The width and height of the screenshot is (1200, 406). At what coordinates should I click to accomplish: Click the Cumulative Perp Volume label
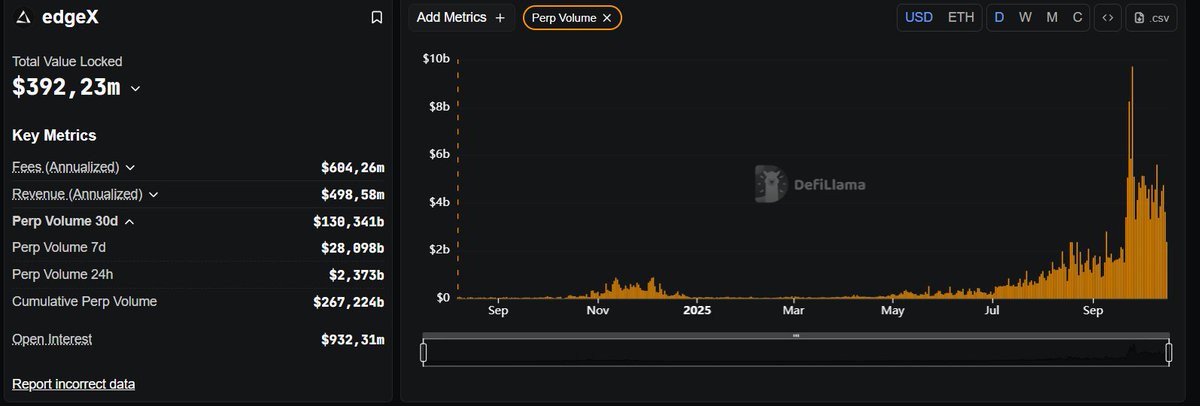pos(84,301)
